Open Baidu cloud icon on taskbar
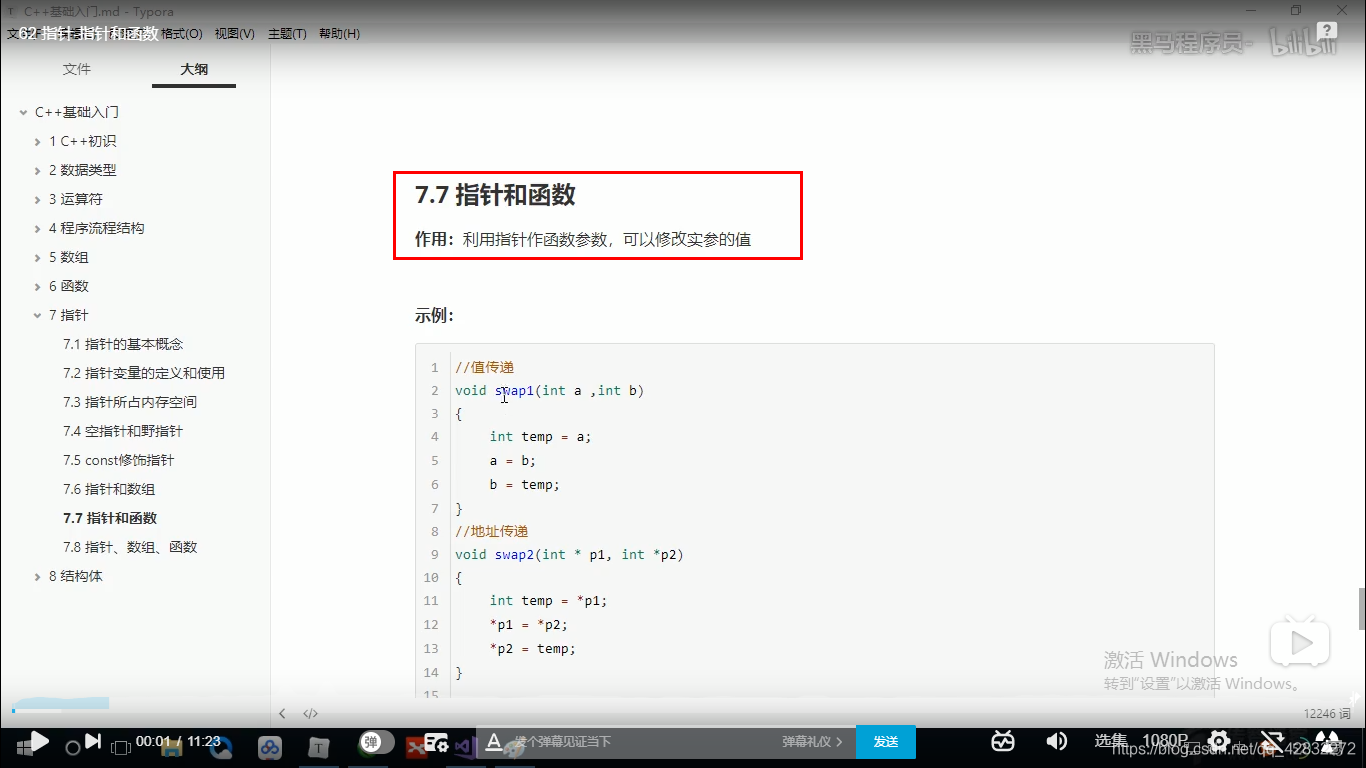 tap(269, 747)
